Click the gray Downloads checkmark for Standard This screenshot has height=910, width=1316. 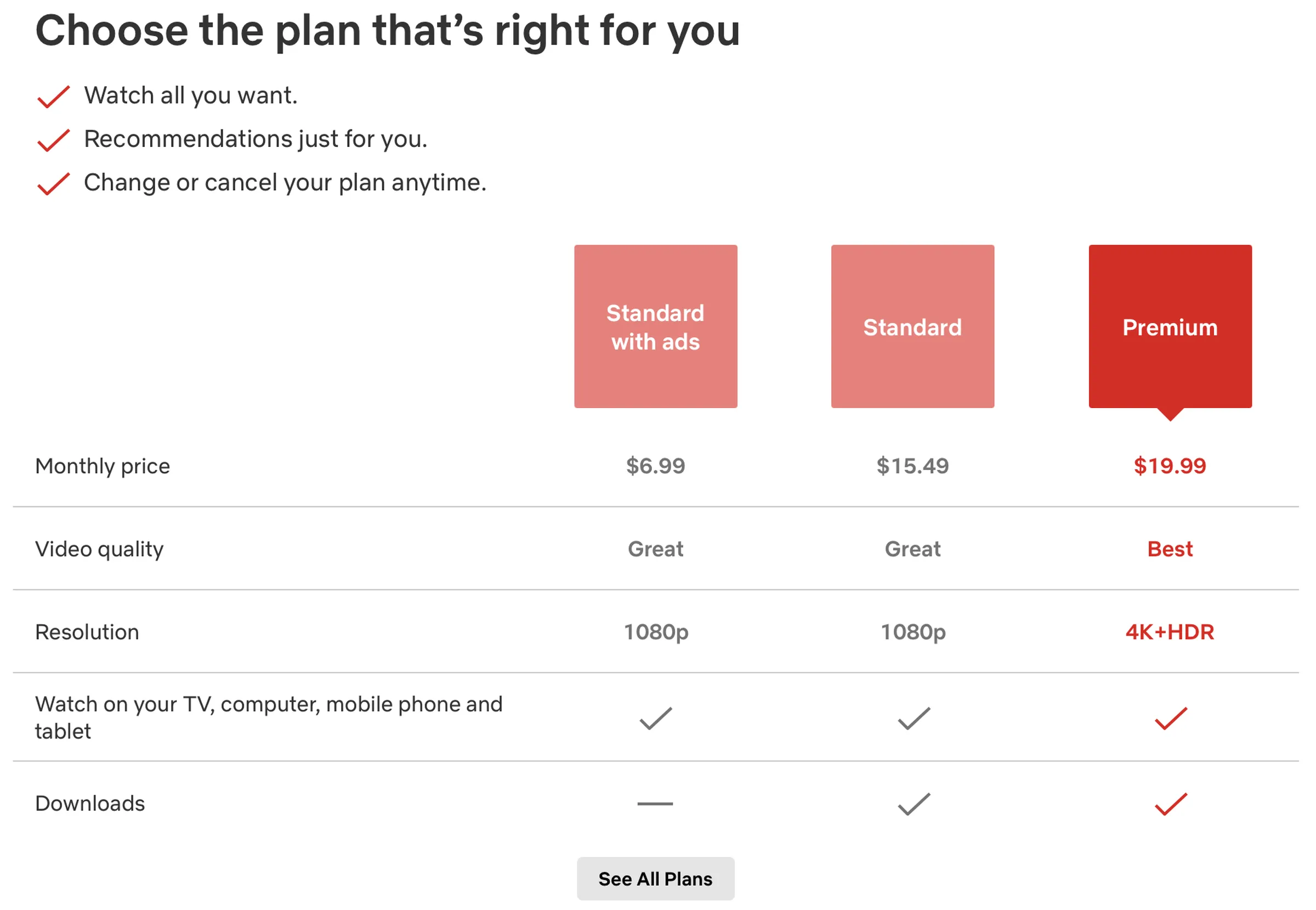coord(914,804)
